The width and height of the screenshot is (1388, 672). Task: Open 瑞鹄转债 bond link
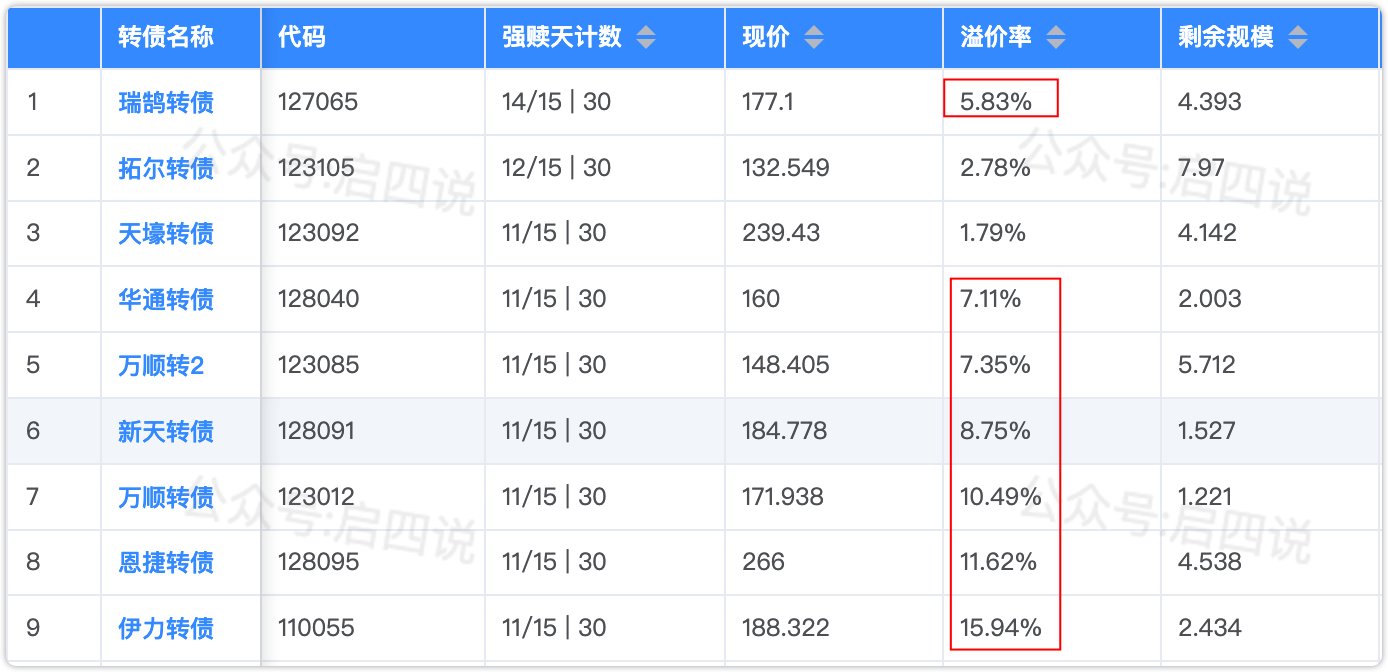pyautogui.click(x=166, y=102)
